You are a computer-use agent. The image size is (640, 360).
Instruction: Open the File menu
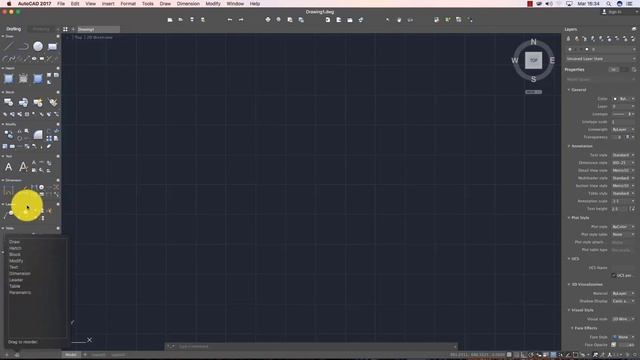[x=61, y=4]
